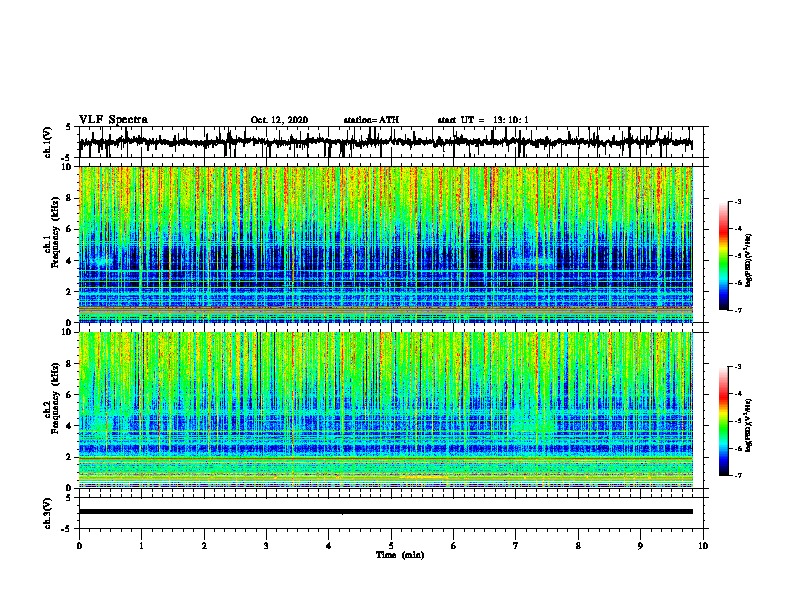Viewport: 792px width, 612px height.
Task: Click the ch.3 flat voltage trace bar
Action: (x=385, y=512)
